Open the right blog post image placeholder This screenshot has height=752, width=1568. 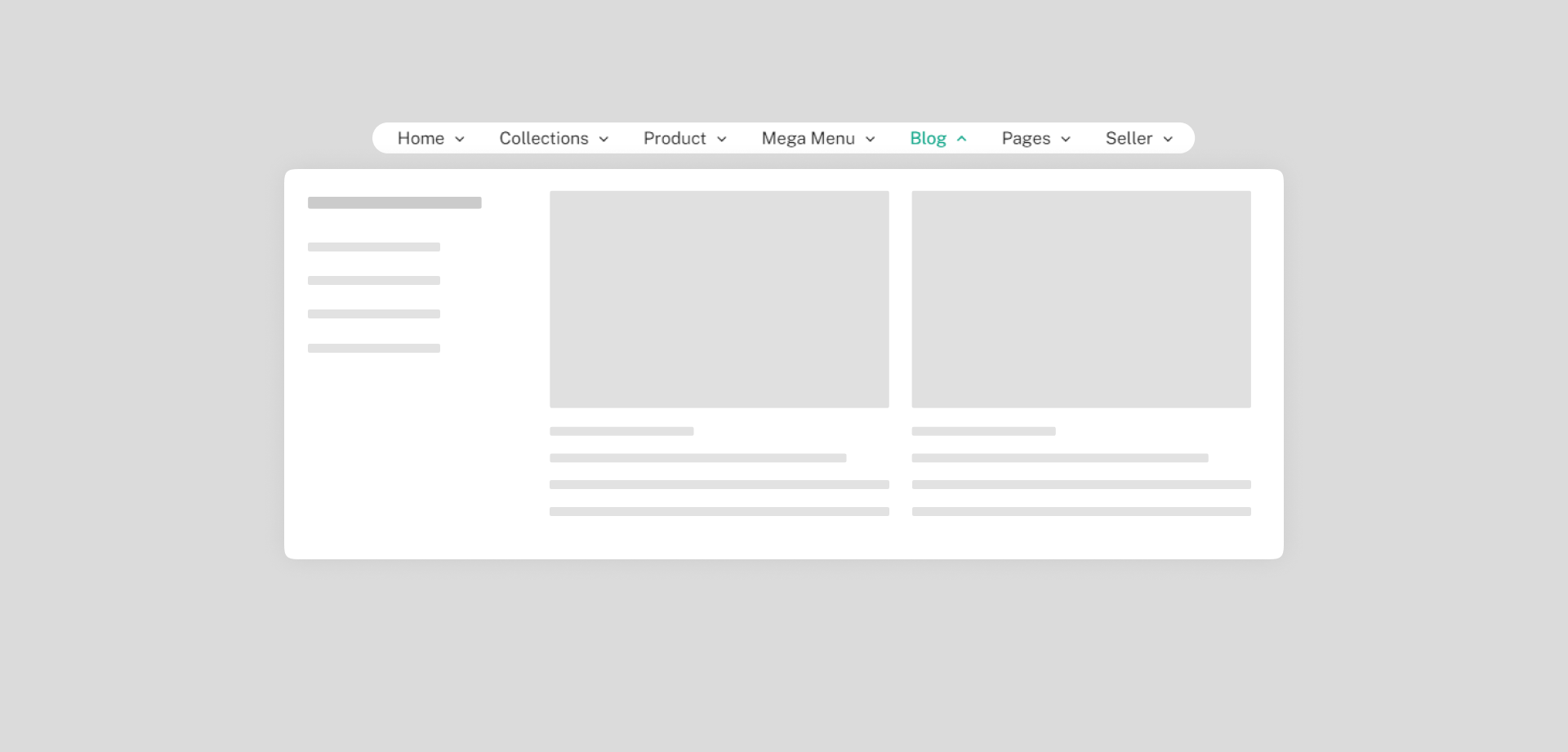click(x=1080, y=299)
